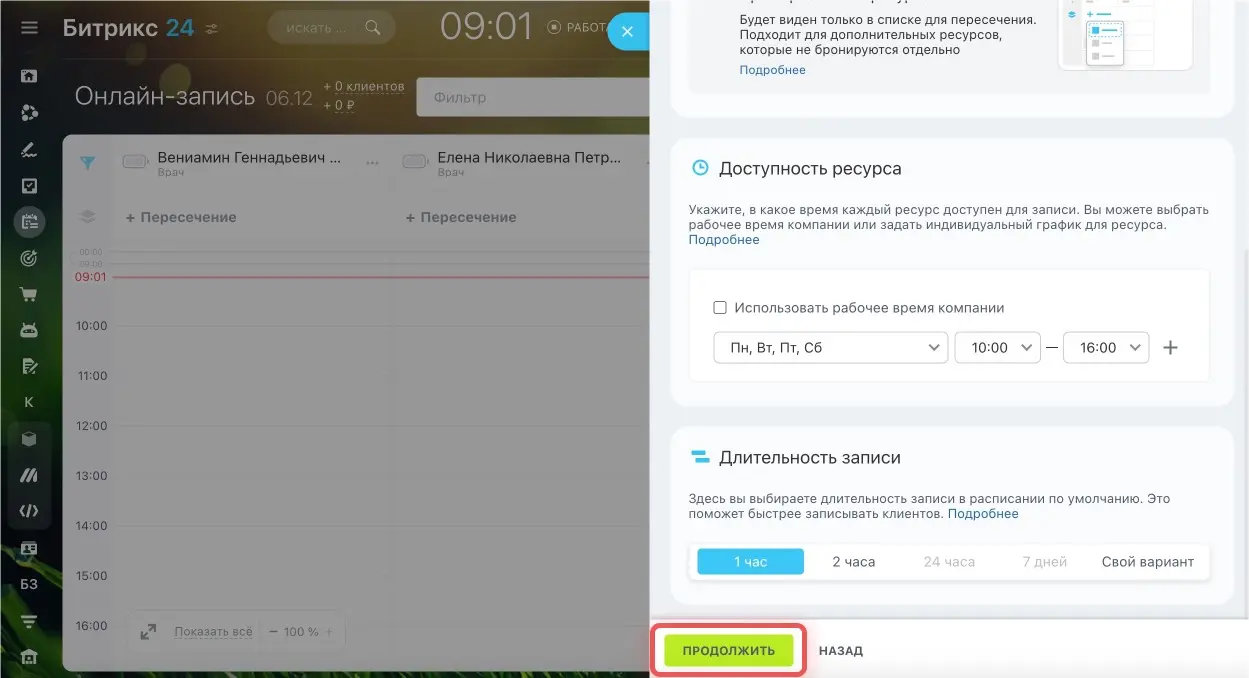
Task: Click the blue funnel filter icon in the schedule
Action: pos(88,163)
